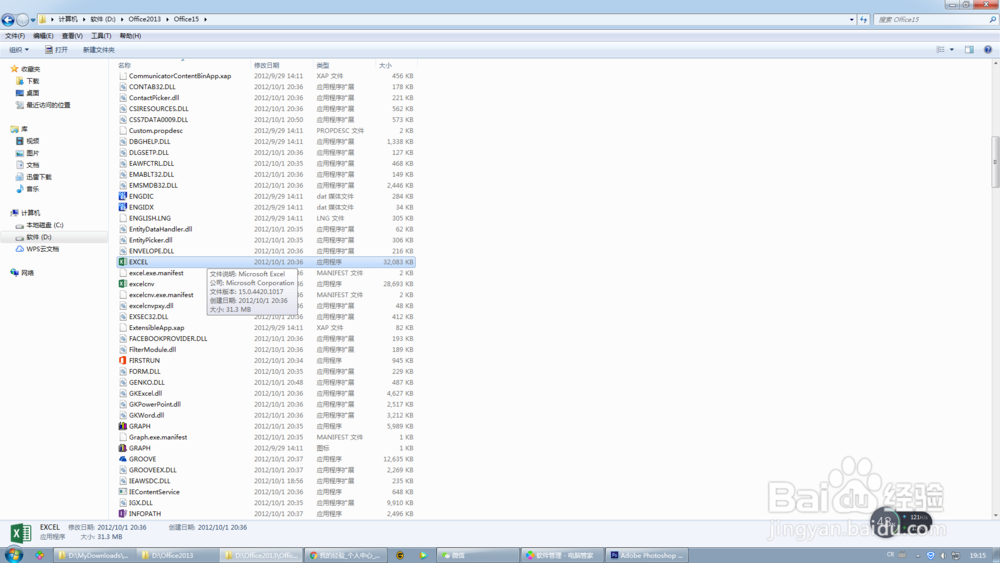Click the vertical scrollbar thumb
This screenshot has width=1000, height=563.
click(995, 162)
